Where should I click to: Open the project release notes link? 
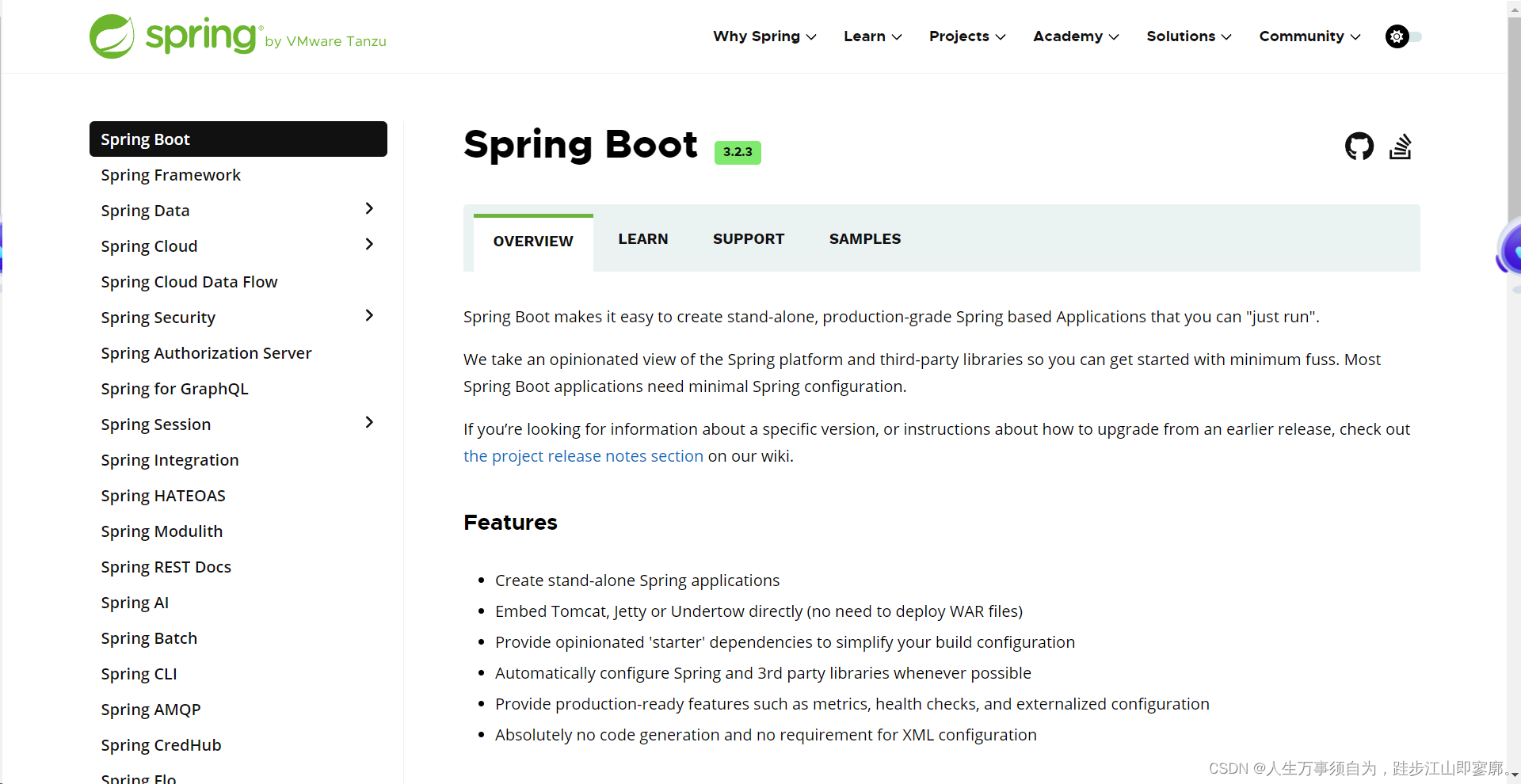[582, 455]
